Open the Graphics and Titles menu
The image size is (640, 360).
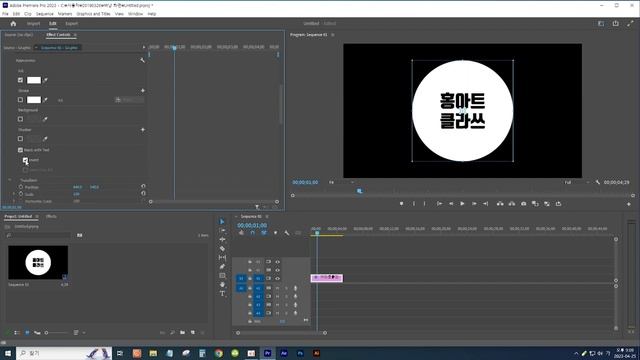click(93, 14)
